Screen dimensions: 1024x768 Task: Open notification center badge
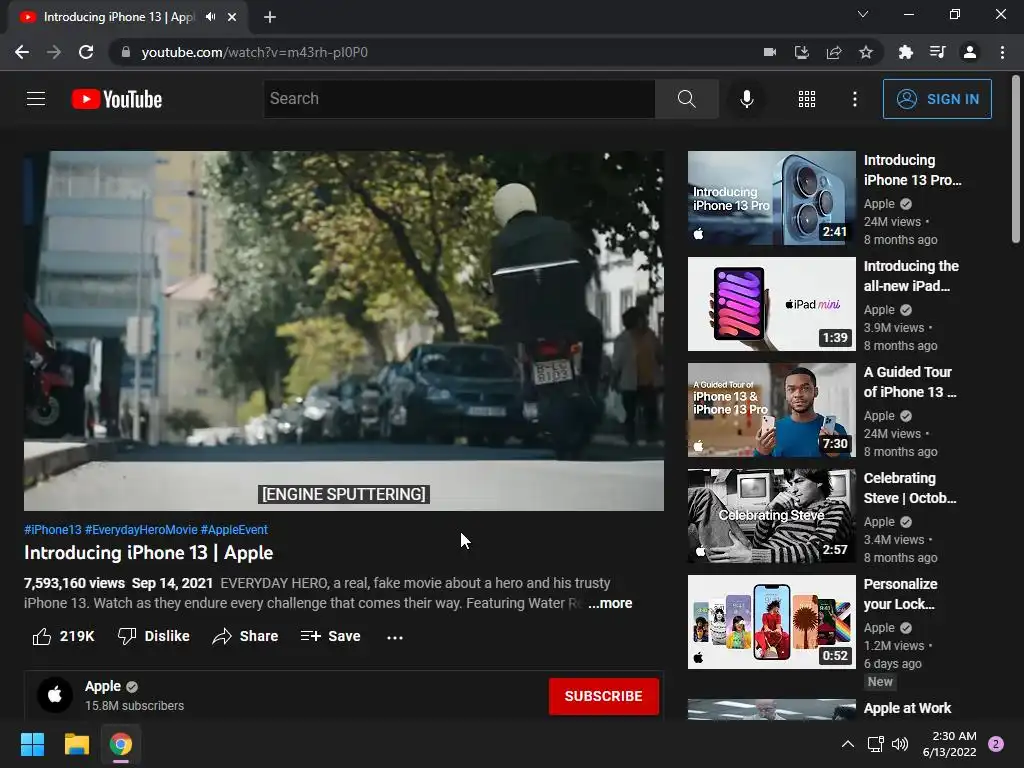(996, 744)
